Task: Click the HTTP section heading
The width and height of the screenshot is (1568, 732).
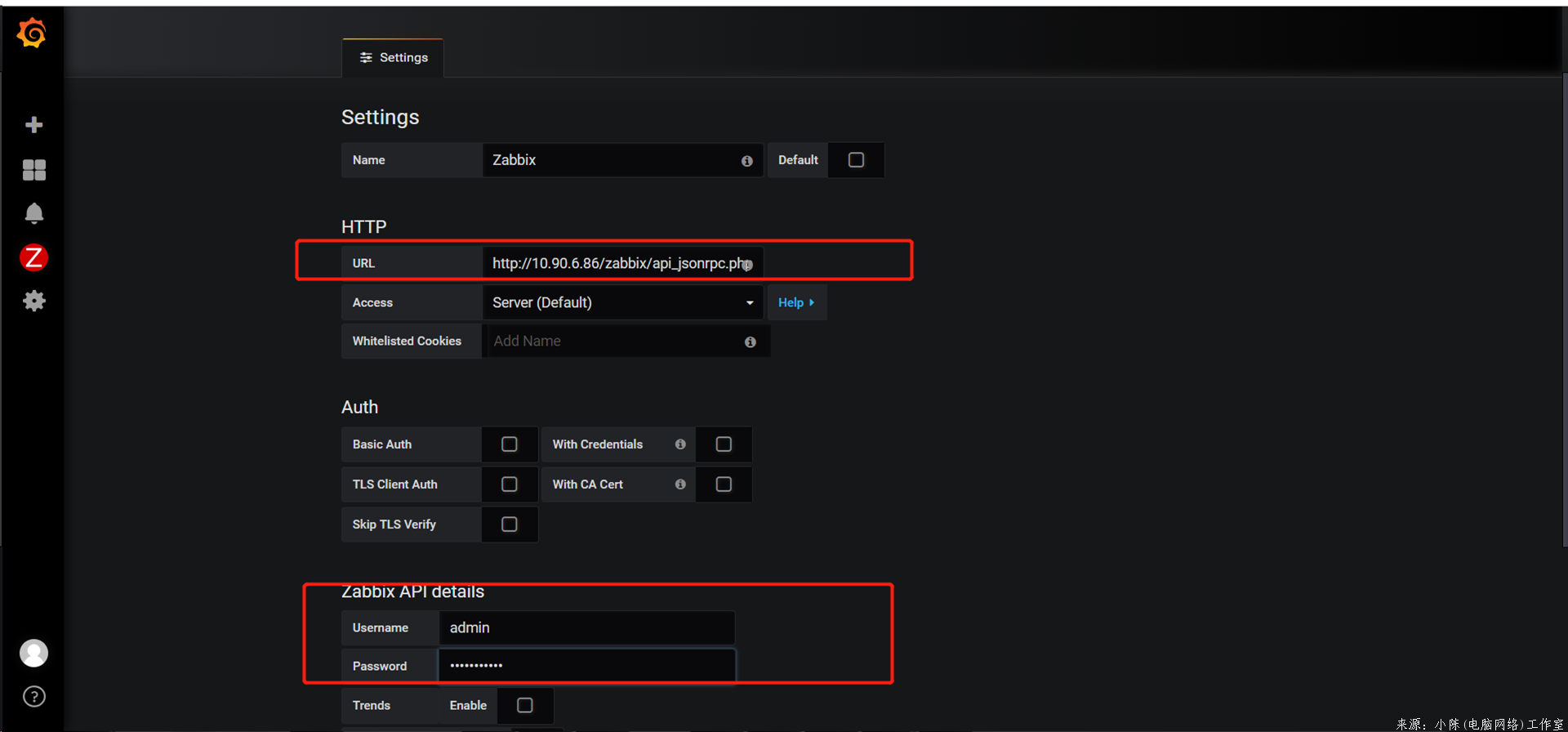Action: tap(364, 226)
